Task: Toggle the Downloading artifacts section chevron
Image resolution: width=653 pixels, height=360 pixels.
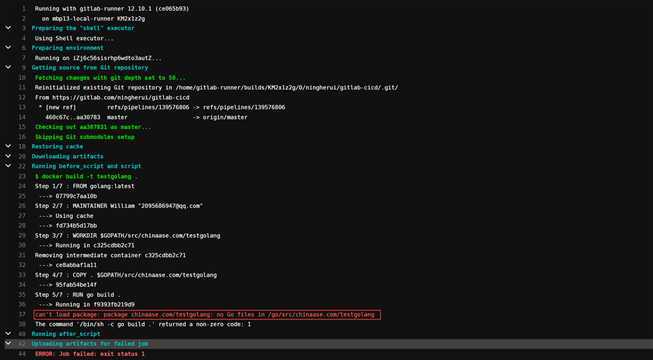Action: [x=8, y=156]
